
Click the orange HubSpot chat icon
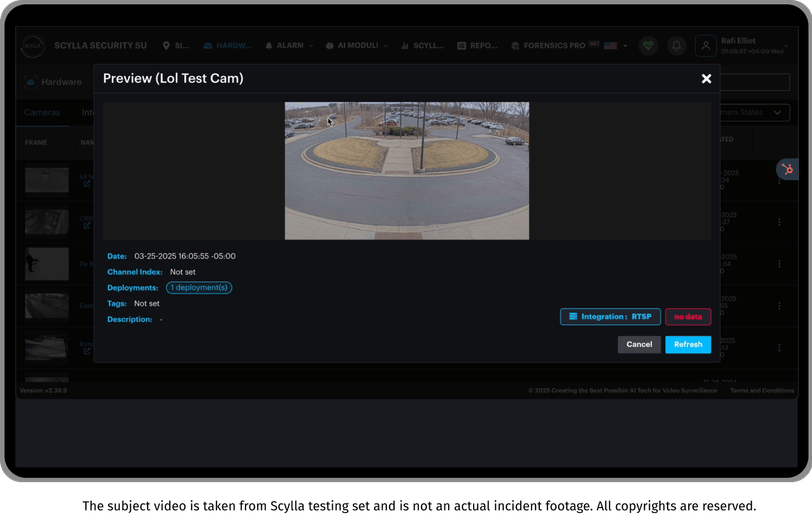click(787, 169)
